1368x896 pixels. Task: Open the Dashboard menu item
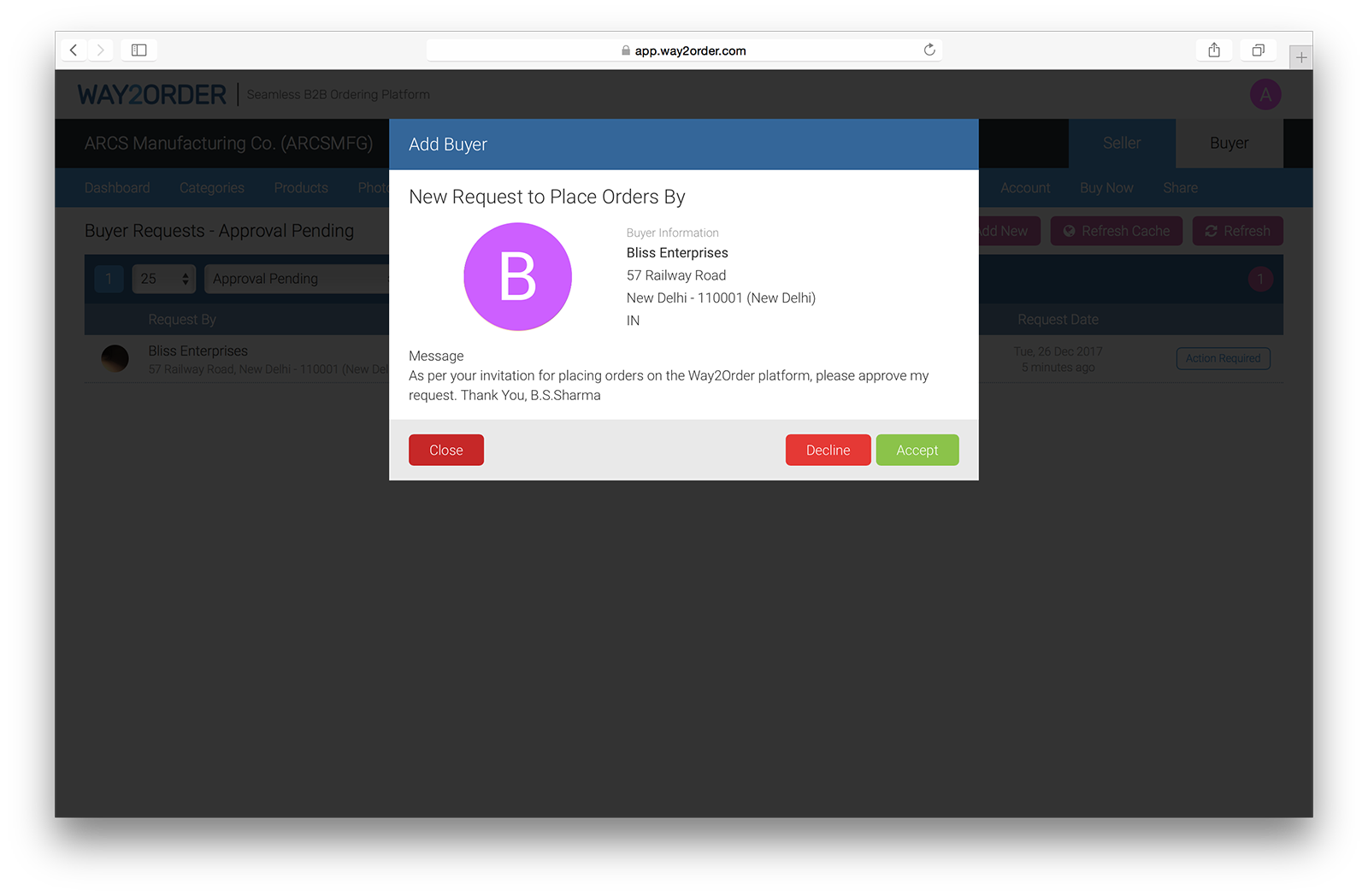tap(117, 188)
